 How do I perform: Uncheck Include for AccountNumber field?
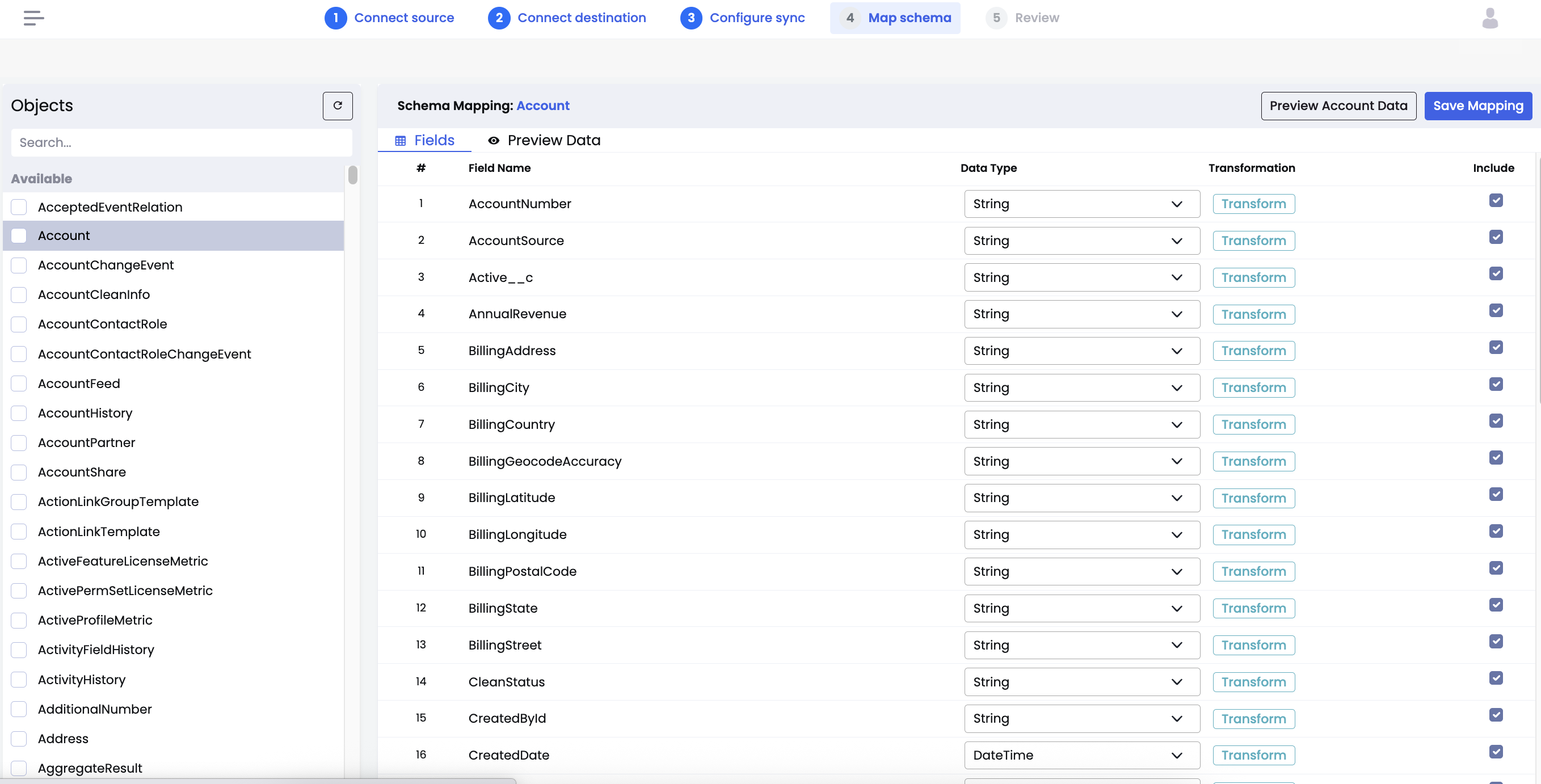[1496, 200]
